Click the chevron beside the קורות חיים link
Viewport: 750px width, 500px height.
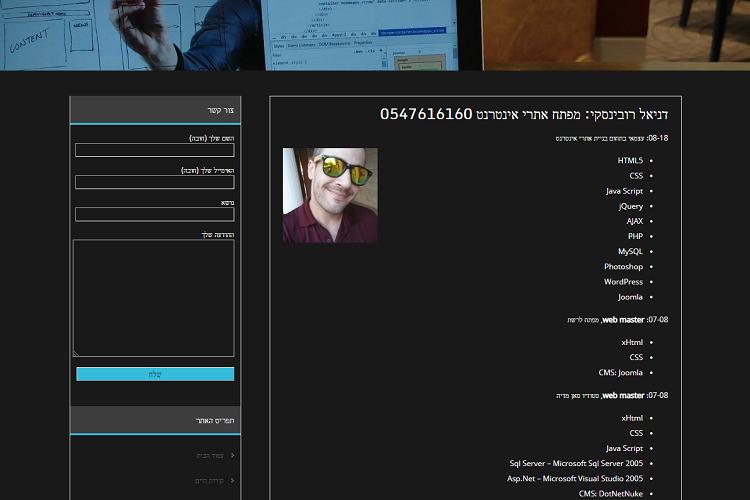click(x=232, y=480)
